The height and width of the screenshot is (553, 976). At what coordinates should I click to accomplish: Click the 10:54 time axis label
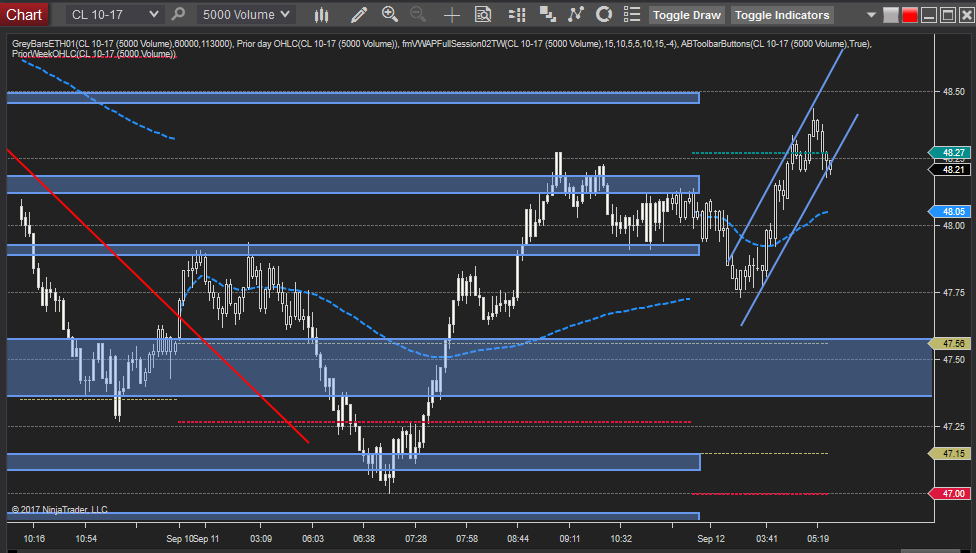86,539
